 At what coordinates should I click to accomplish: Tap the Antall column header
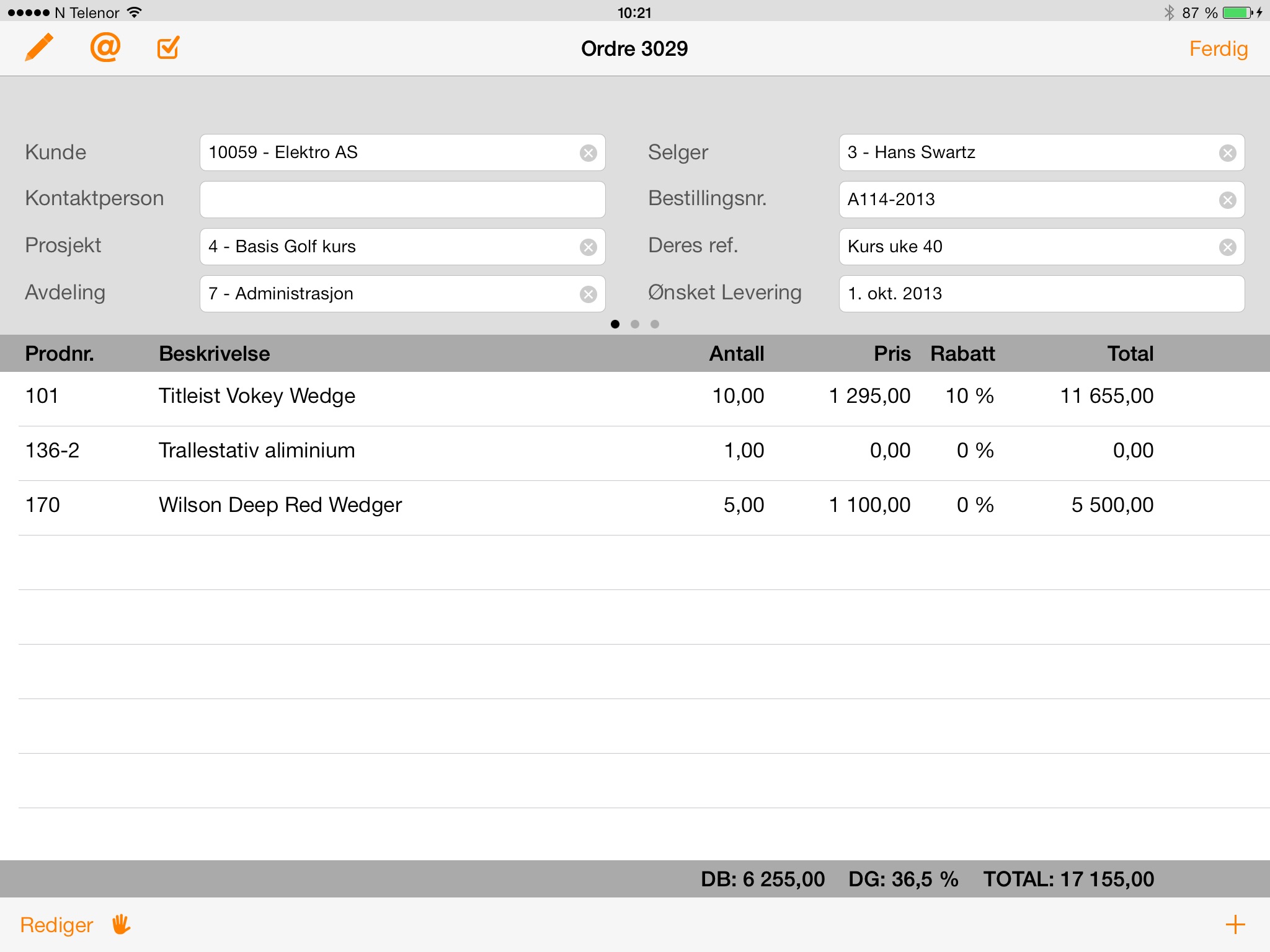[x=737, y=353]
